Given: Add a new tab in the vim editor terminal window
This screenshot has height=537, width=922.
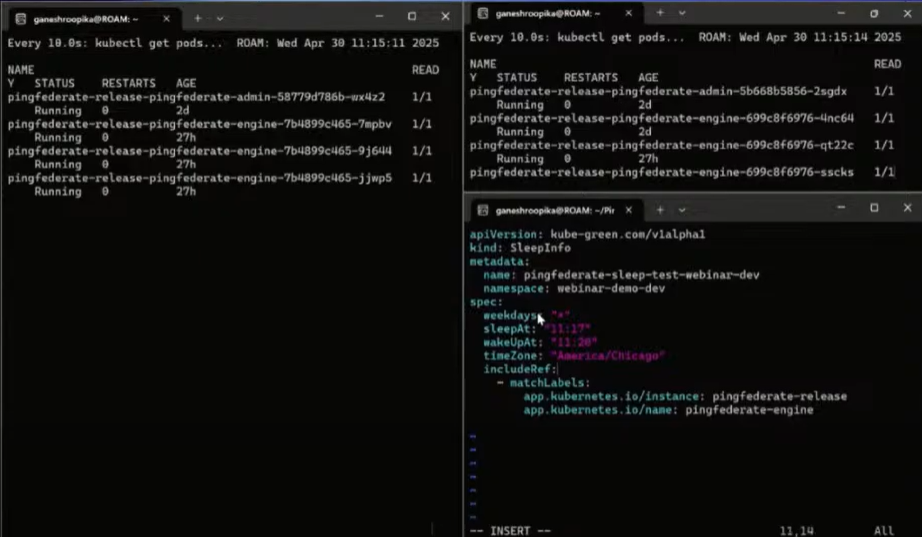Looking at the screenshot, I should pos(660,210).
